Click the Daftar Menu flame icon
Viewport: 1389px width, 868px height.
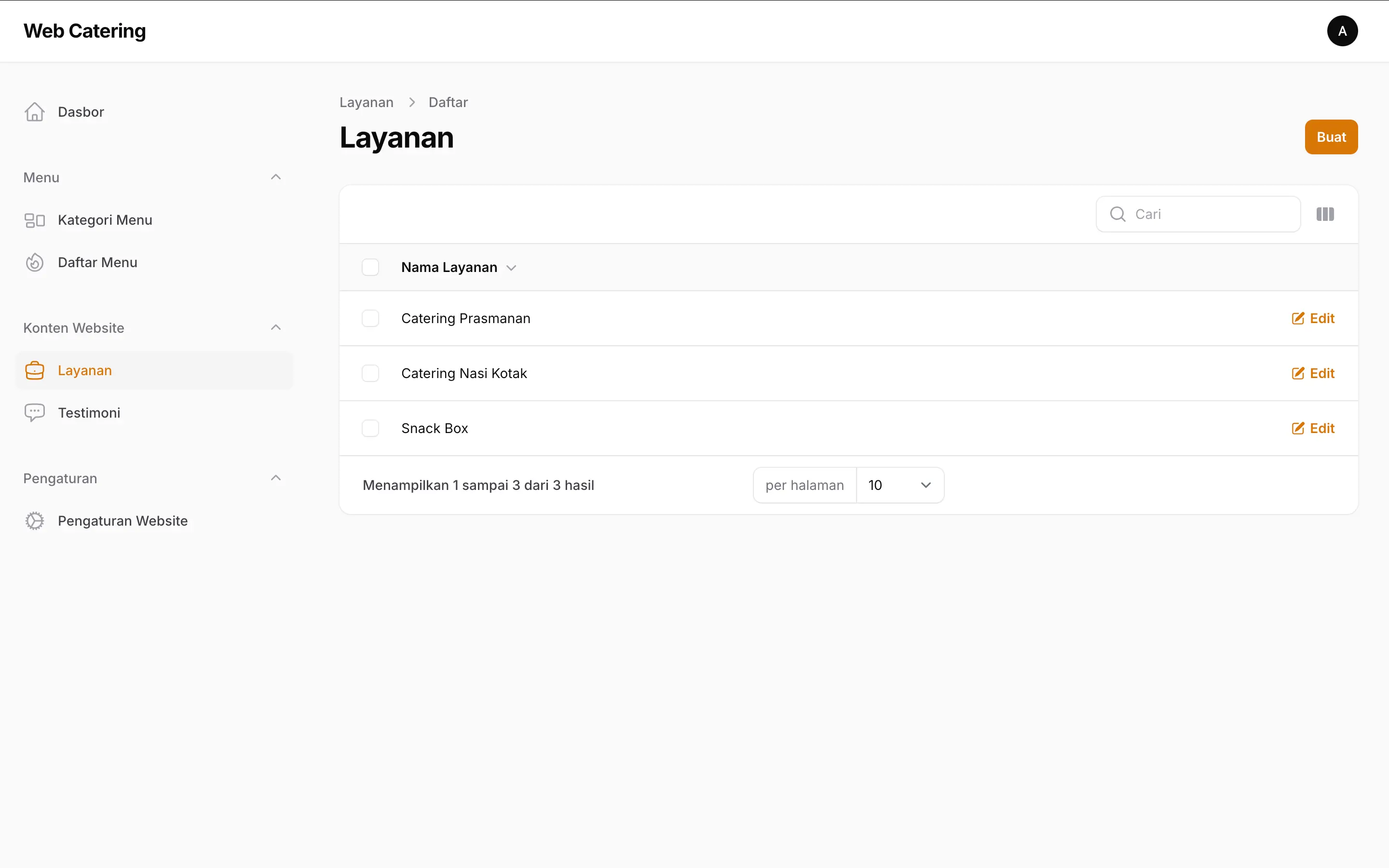click(x=34, y=262)
